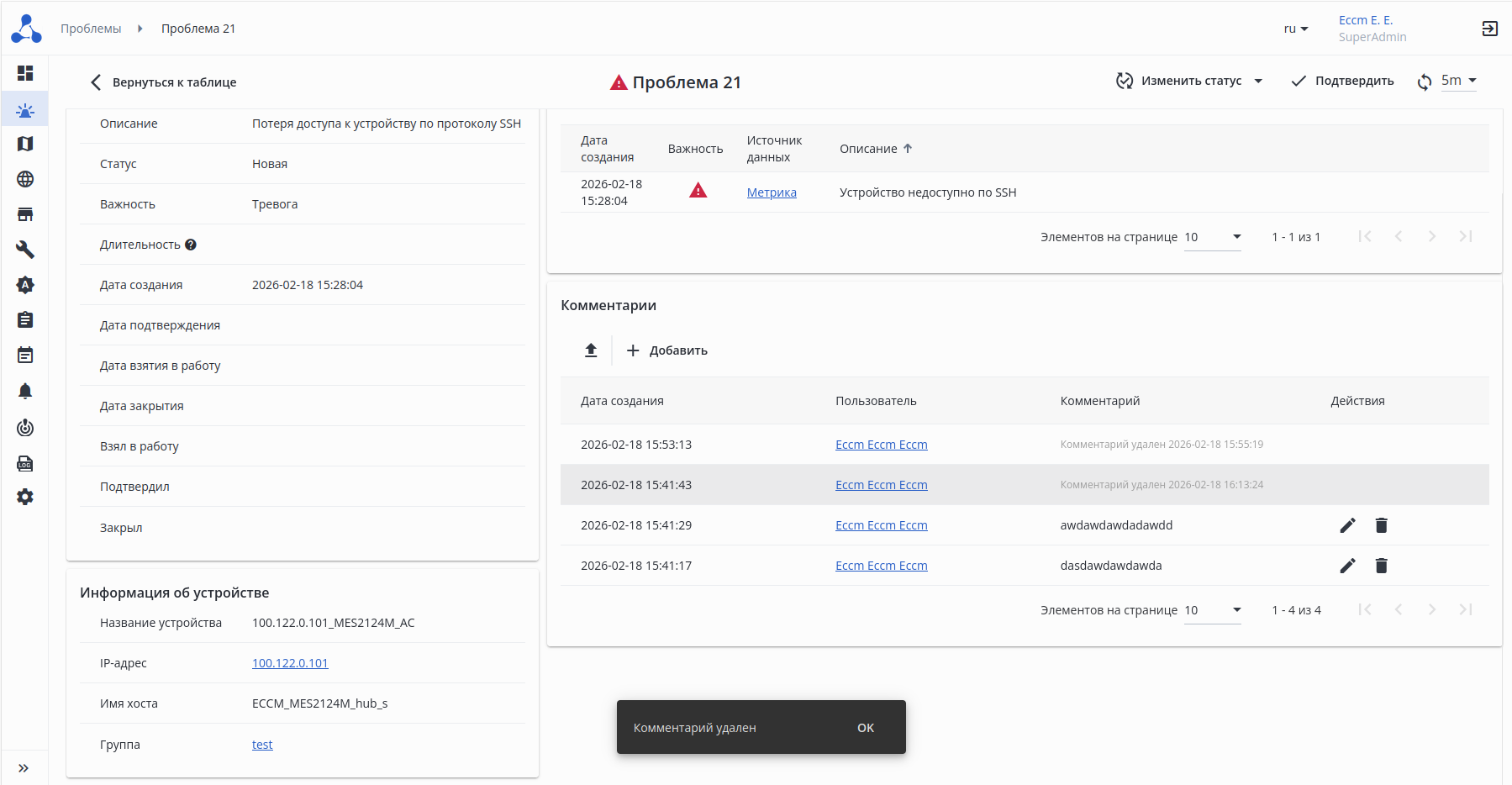
Task: Open the IP address 100.122.0.101 link
Action: pos(290,663)
